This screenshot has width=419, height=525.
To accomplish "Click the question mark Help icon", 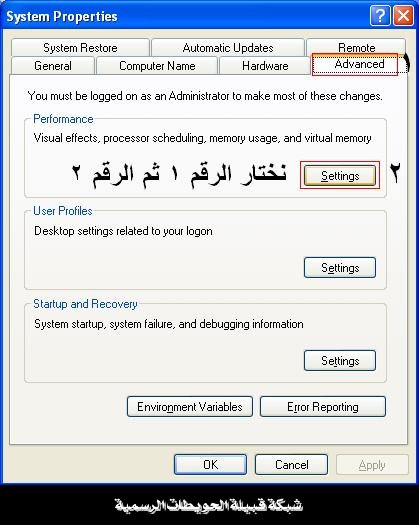I will pyautogui.click(x=379, y=15).
